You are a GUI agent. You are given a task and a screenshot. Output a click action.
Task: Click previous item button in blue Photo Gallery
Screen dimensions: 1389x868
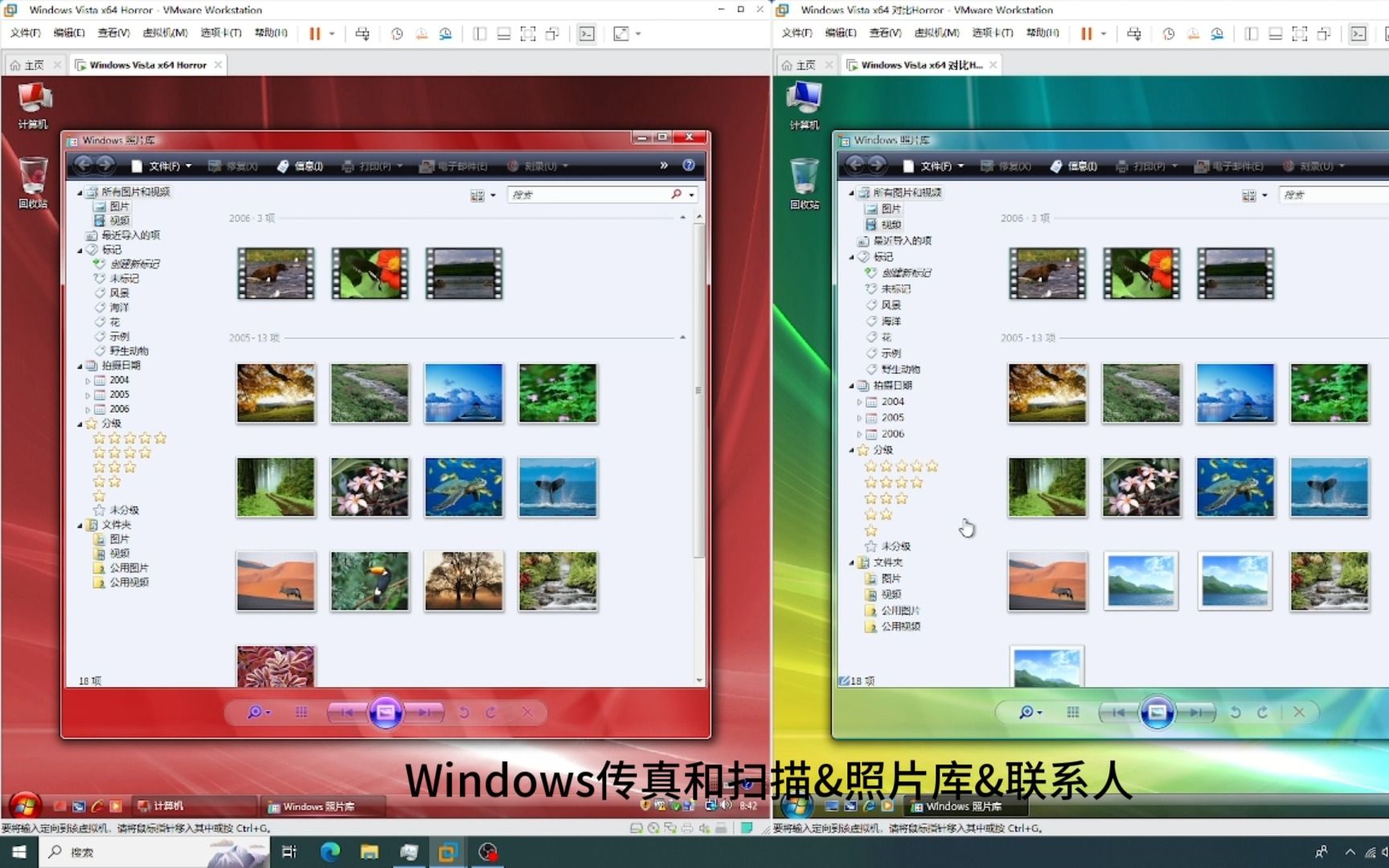(x=1119, y=712)
